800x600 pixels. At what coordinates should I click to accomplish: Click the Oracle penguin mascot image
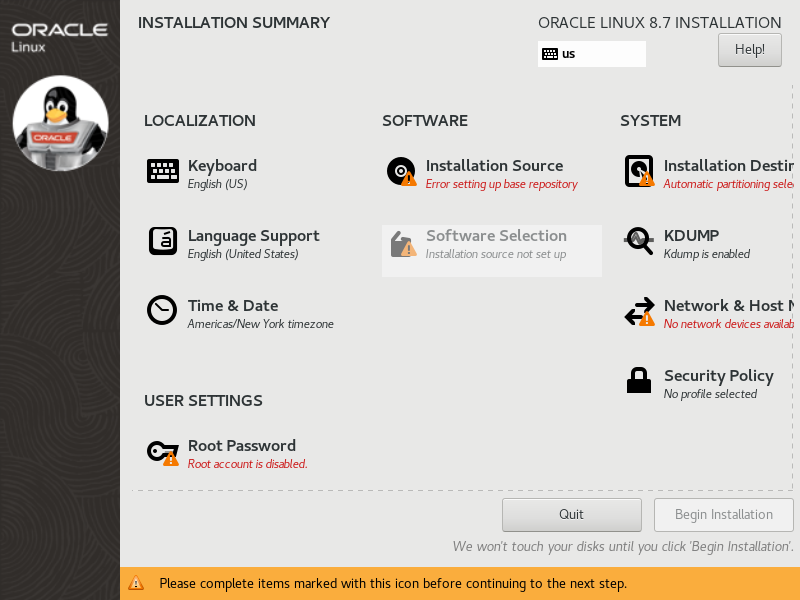[x=60, y=123]
